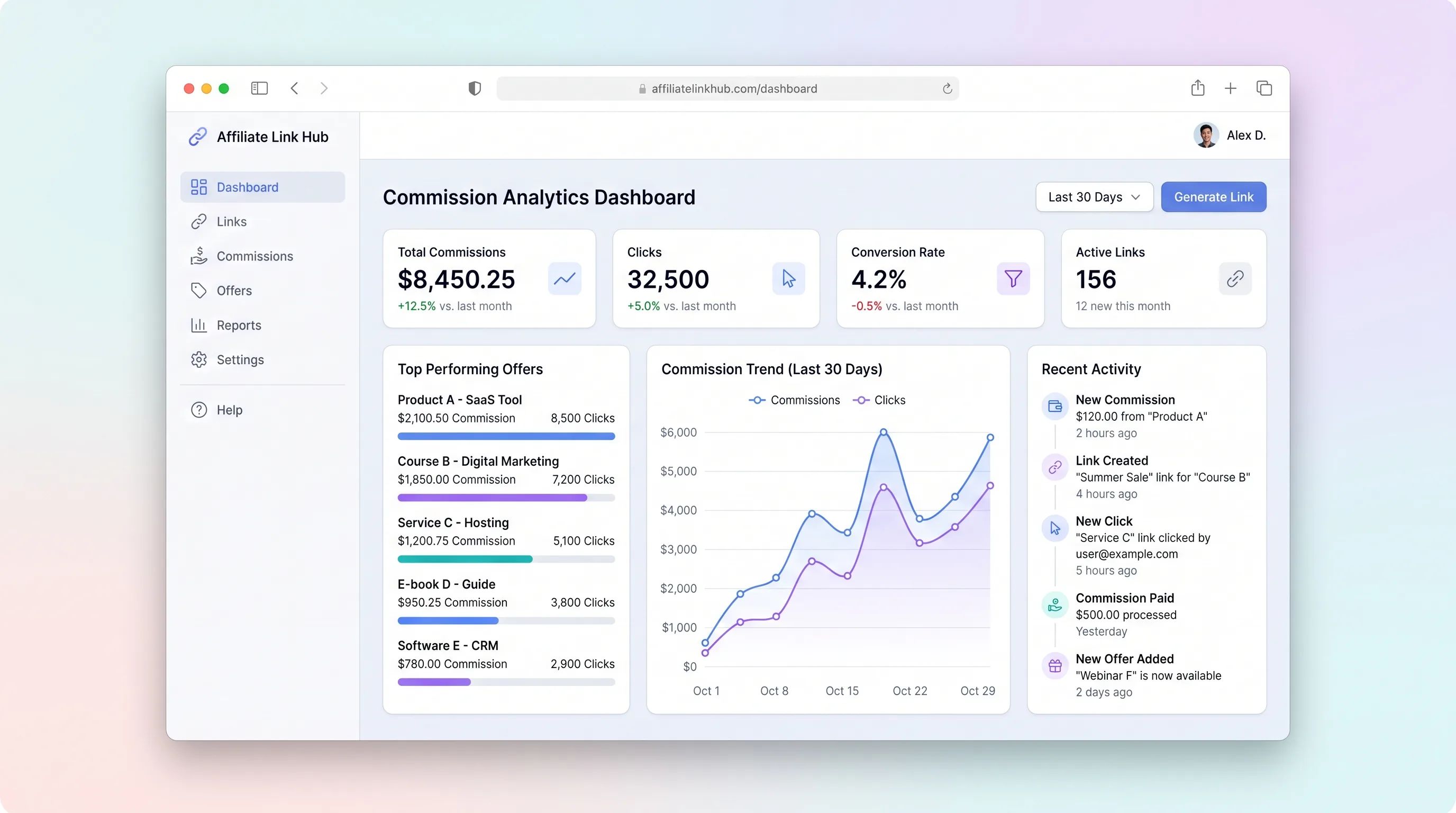Open the Commissions sidebar item
This screenshot has height=813, width=1456.
pos(262,256)
